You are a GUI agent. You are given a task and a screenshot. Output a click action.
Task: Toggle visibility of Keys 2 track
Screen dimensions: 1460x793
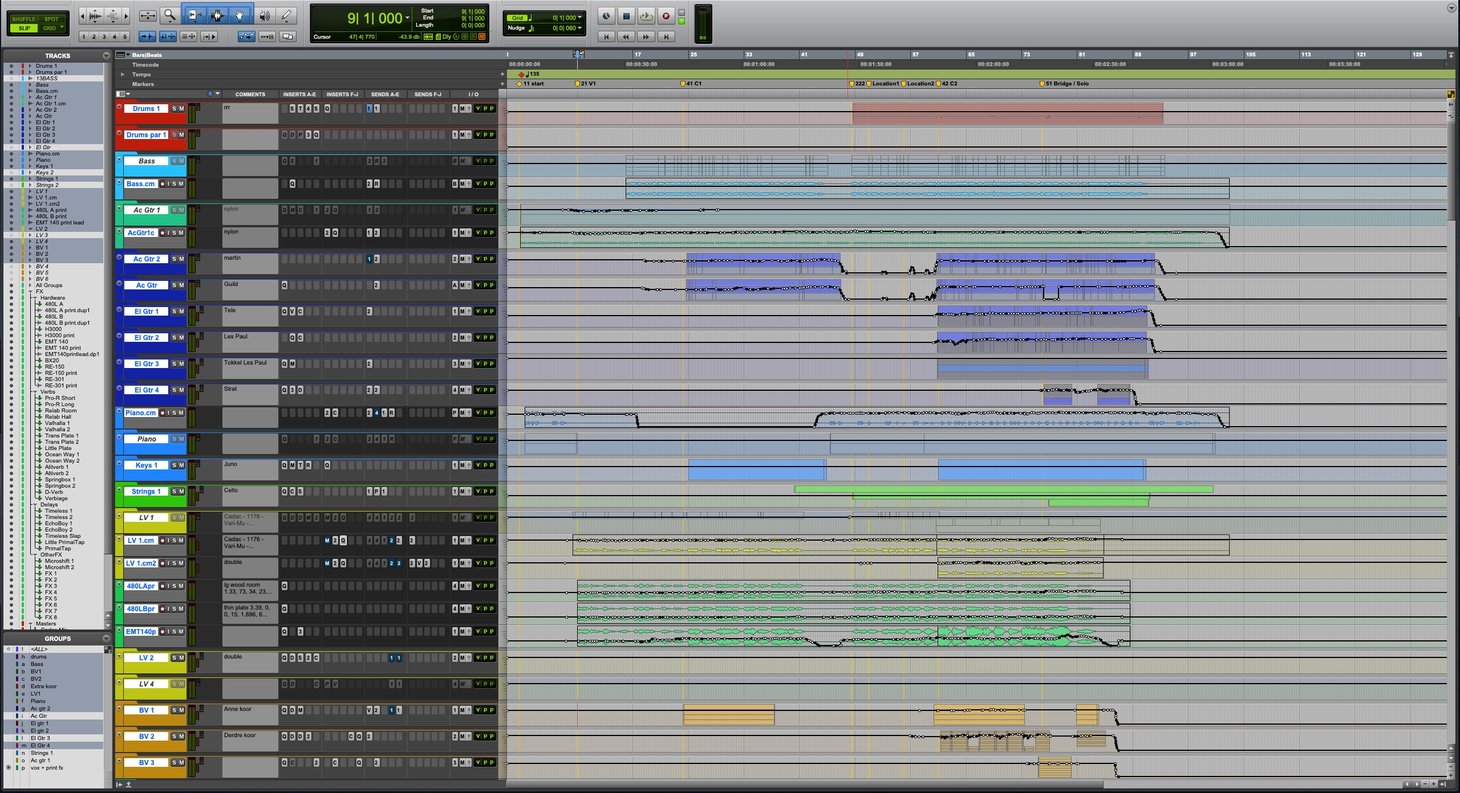pos(12,172)
